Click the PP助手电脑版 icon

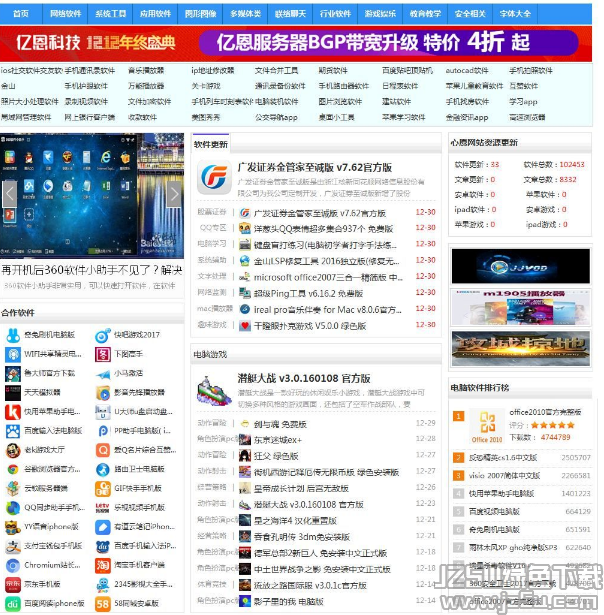click(103, 431)
